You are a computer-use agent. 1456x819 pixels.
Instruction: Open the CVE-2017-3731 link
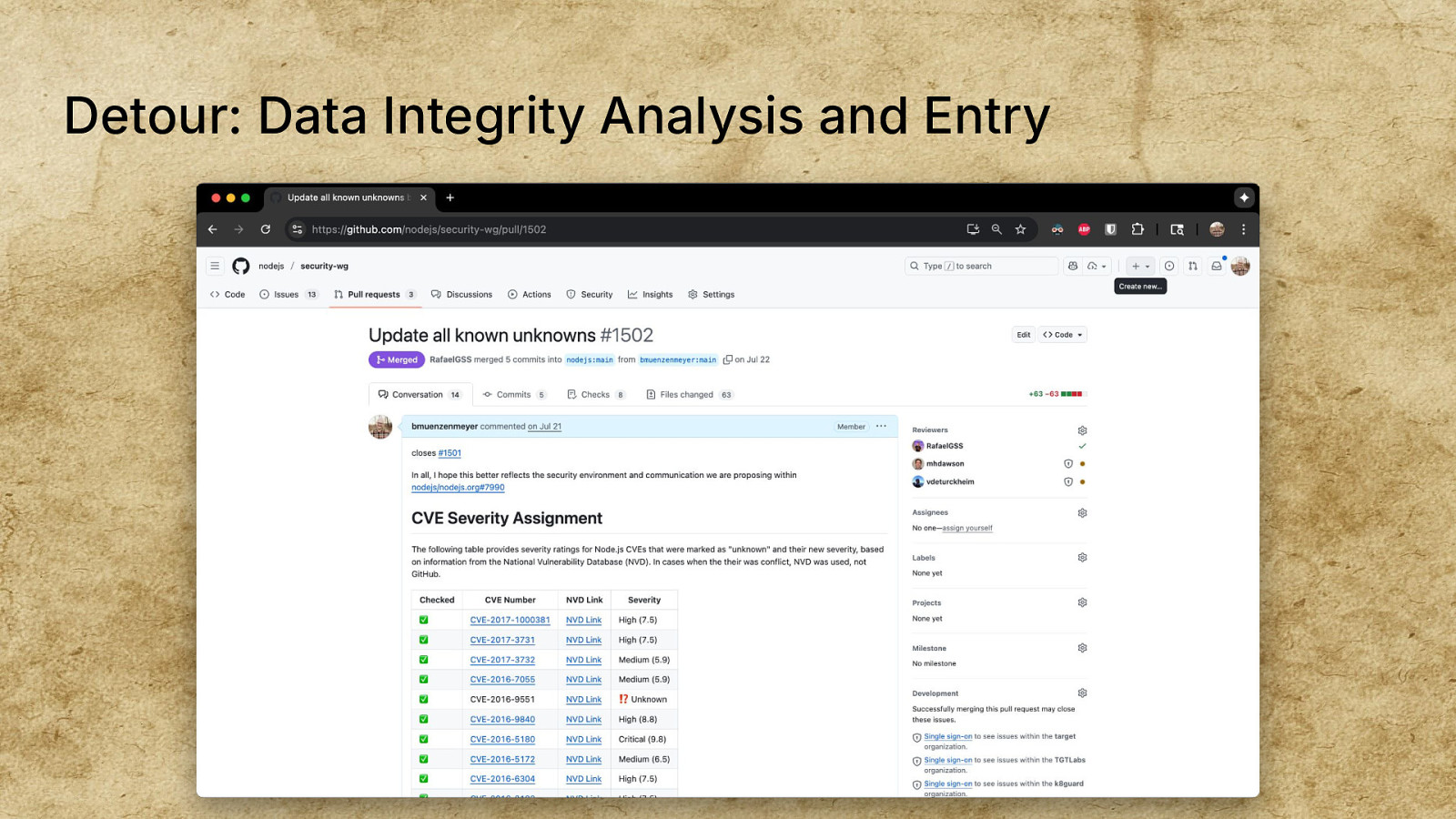tap(502, 640)
